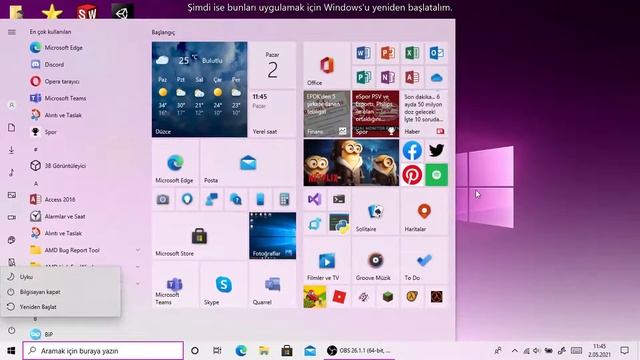Open the notification center icon

click(624, 351)
